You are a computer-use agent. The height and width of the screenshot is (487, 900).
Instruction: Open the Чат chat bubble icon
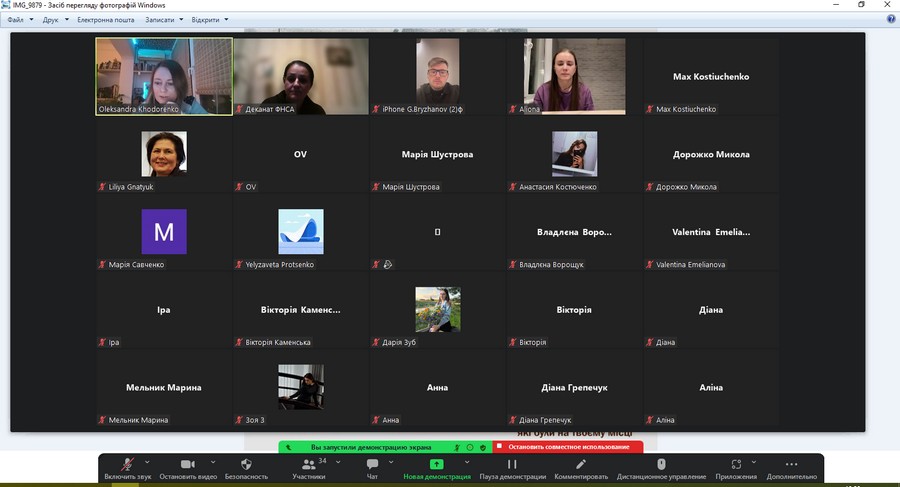click(373, 464)
